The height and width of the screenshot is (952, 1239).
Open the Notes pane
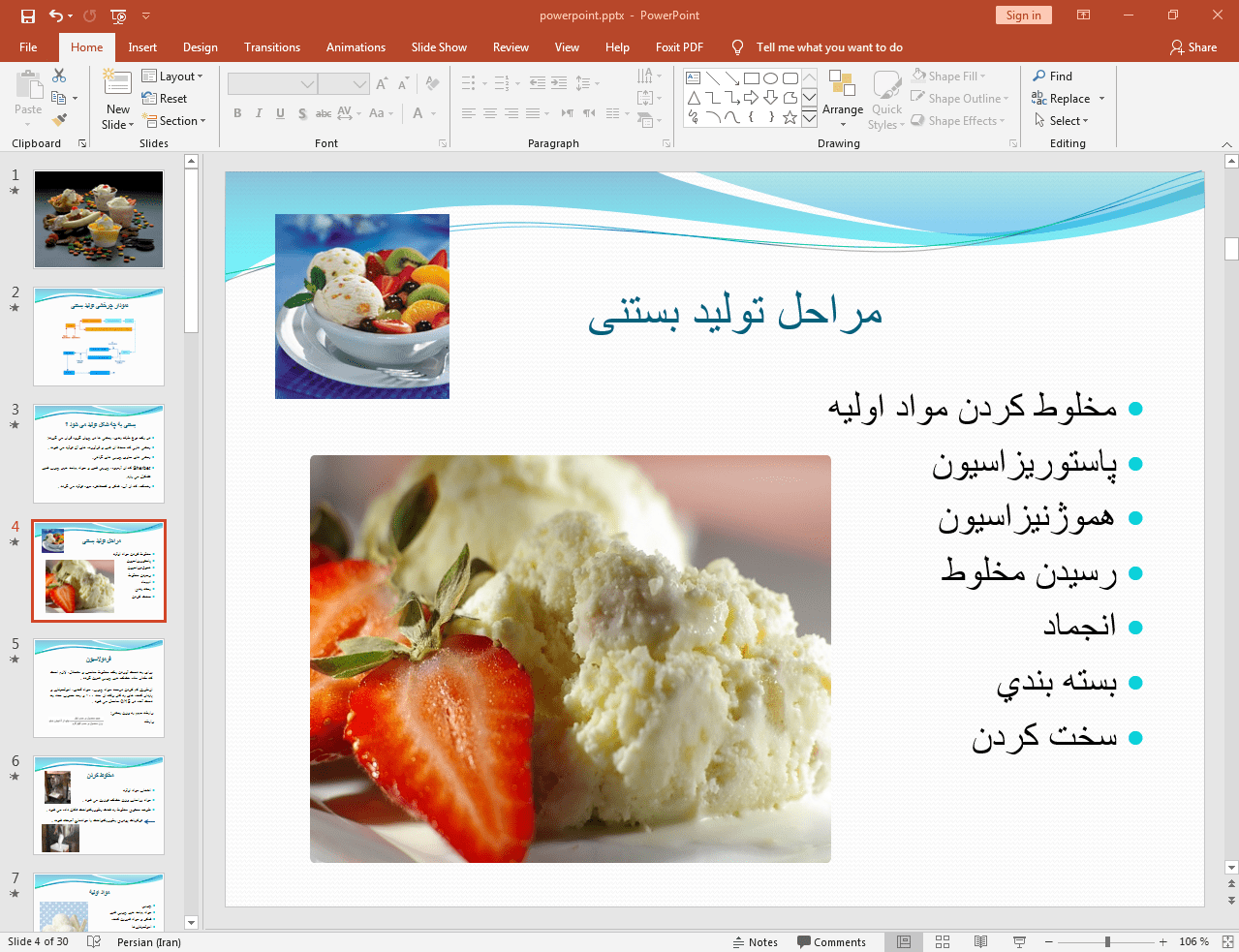[x=756, y=941]
